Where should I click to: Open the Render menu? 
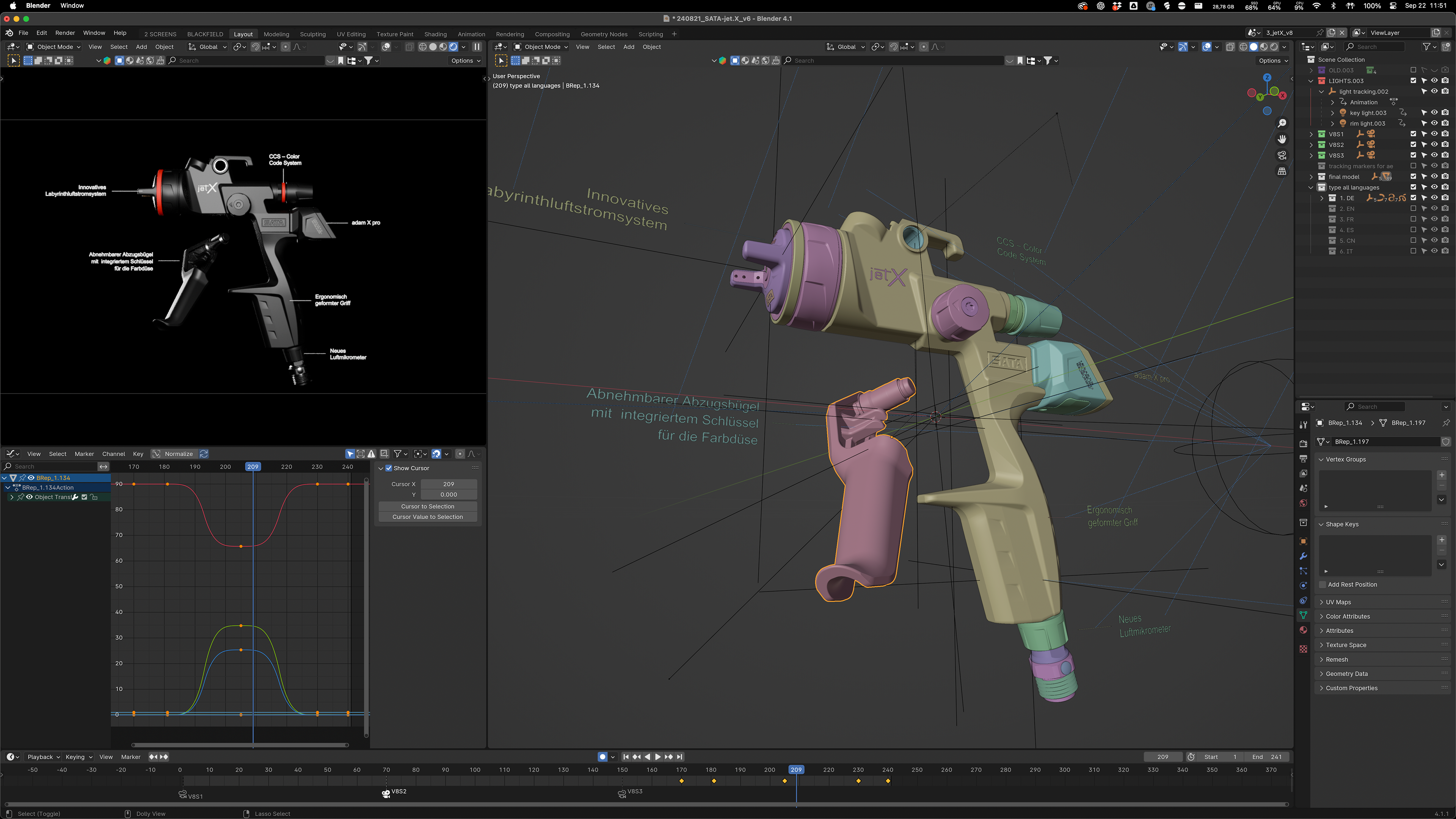point(65,33)
